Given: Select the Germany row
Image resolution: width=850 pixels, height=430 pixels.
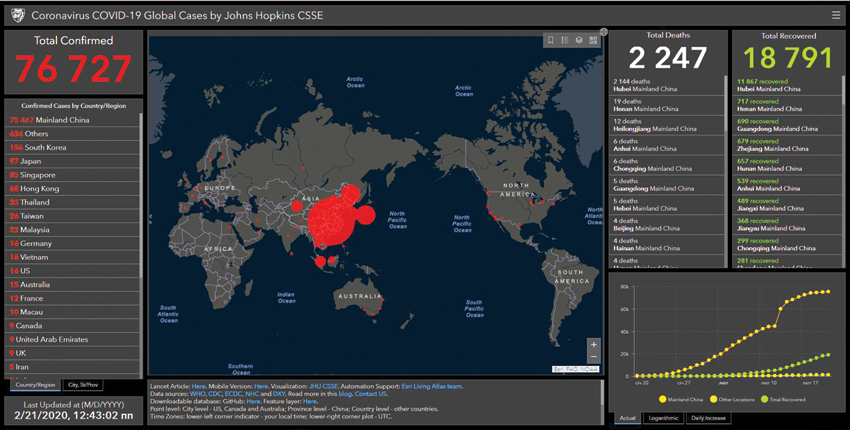Looking at the screenshot, I should pos(72,243).
